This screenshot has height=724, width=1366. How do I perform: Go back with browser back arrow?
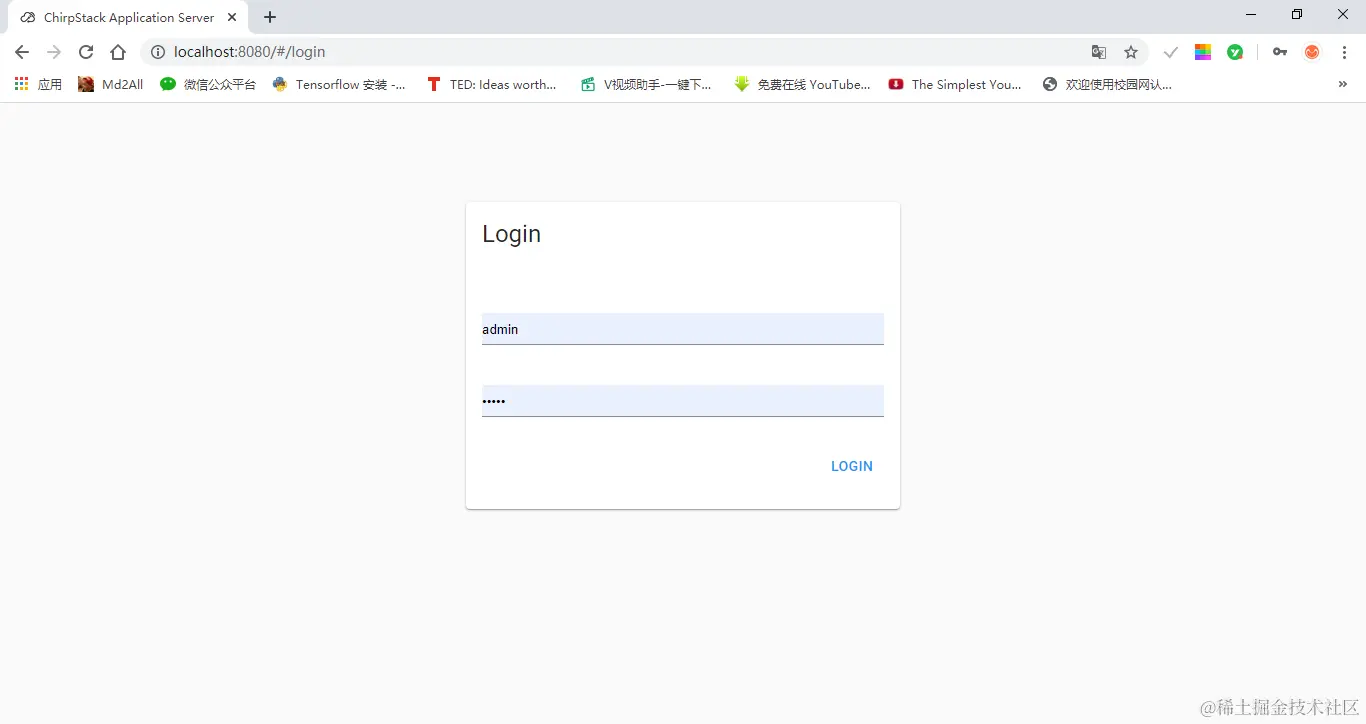coord(22,52)
